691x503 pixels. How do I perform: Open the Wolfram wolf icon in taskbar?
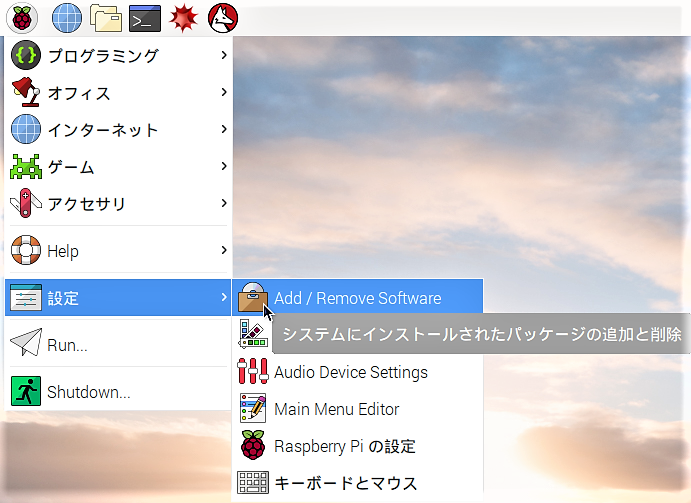click(223, 18)
